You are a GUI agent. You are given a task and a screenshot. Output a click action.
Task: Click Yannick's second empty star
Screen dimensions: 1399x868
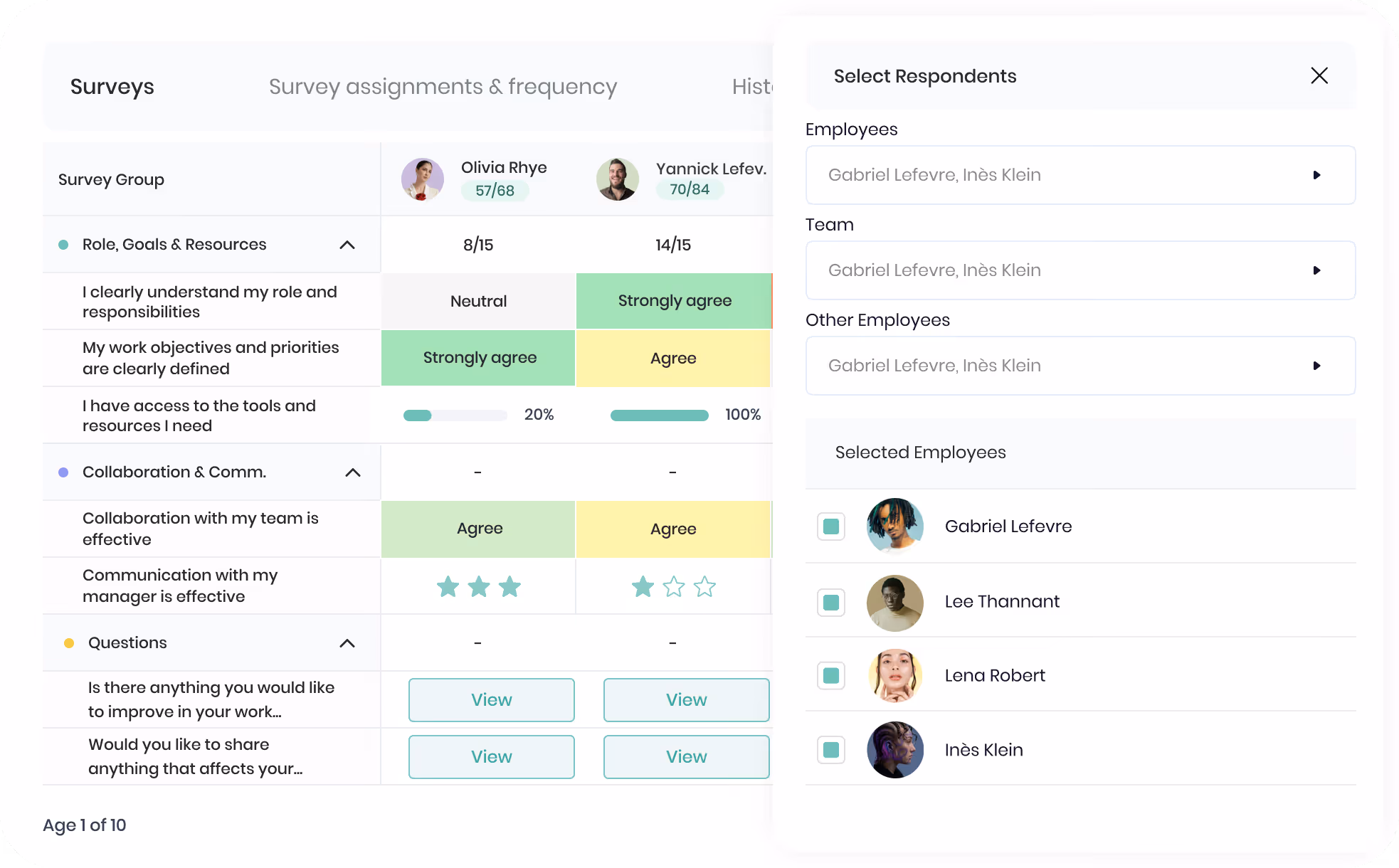[674, 587]
